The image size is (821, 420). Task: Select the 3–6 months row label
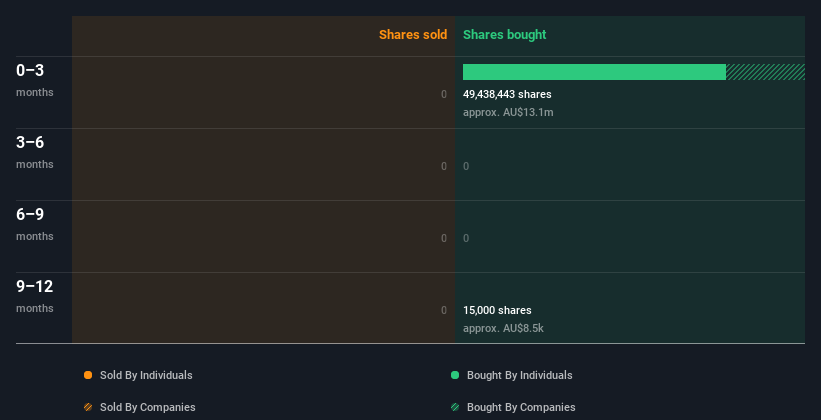tap(35, 152)
